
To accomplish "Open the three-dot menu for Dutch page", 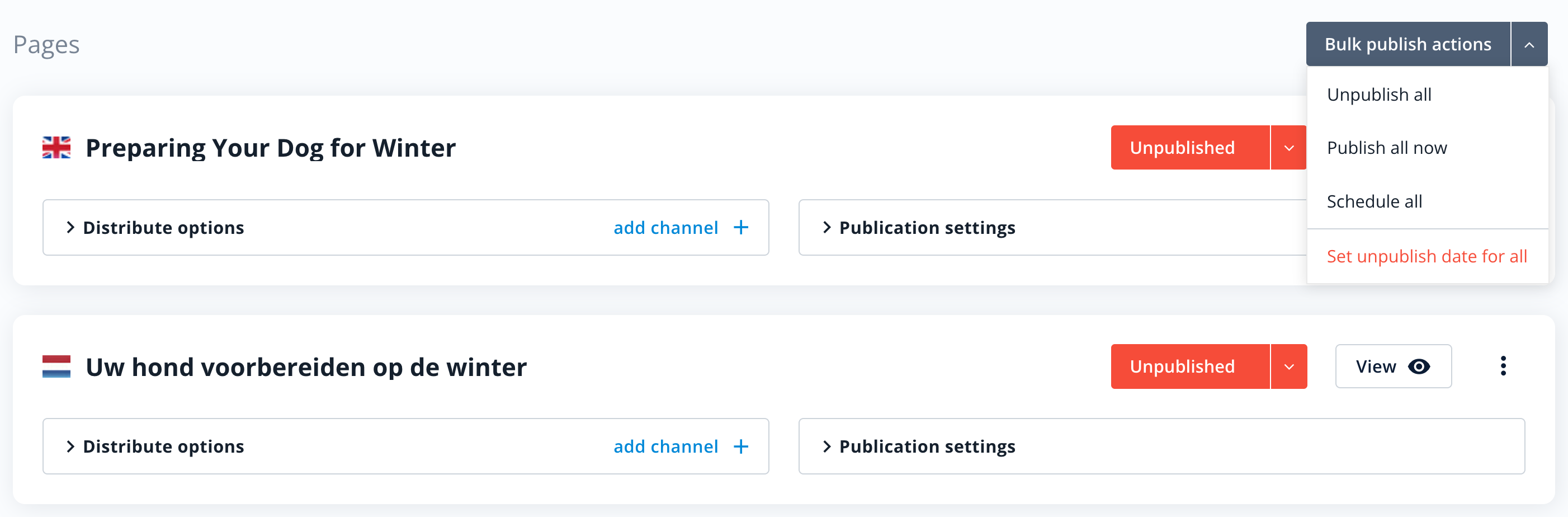I will 1503,366.
